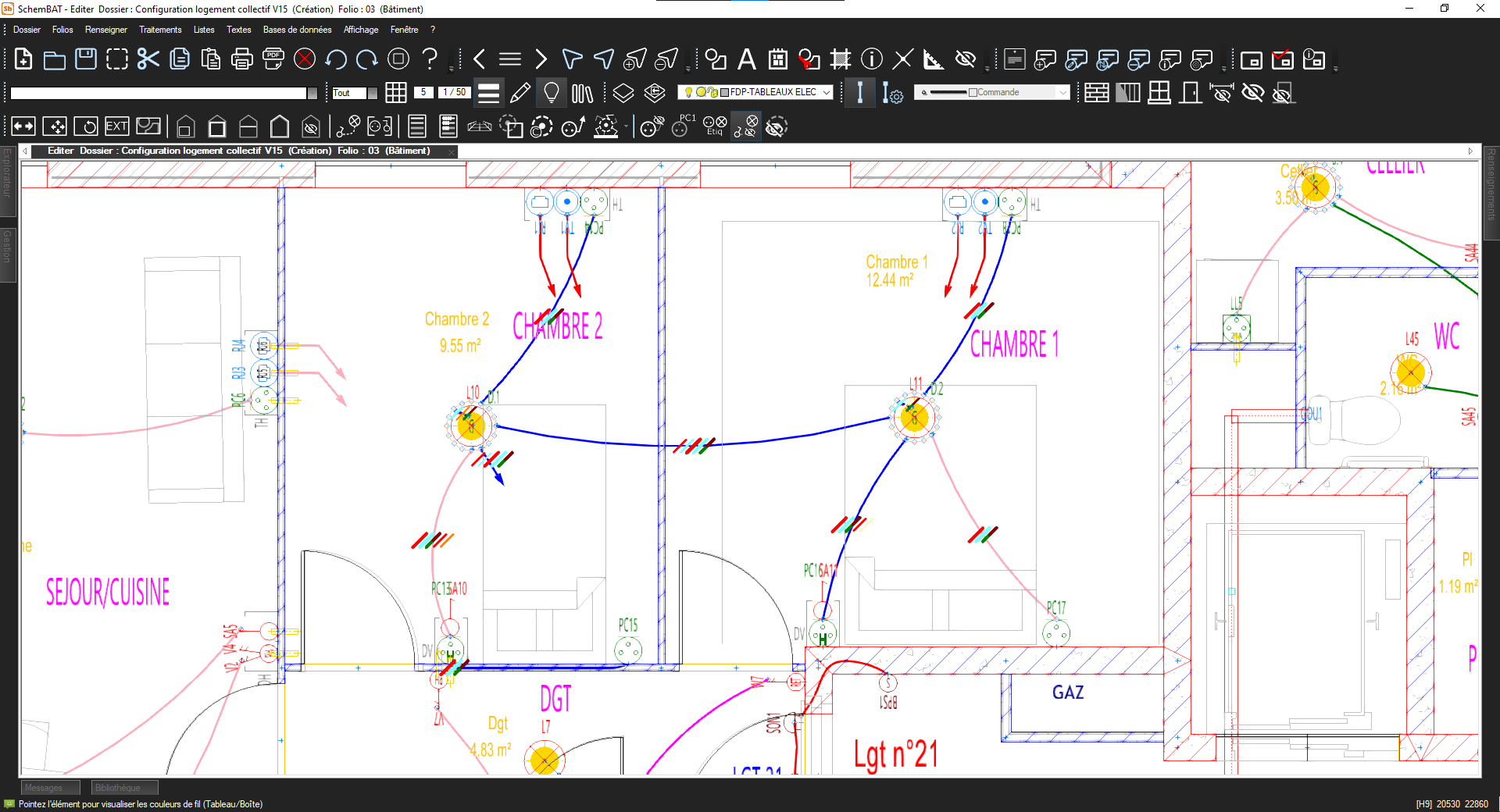Toggle the light bulb highlight button
The height and width of the screenshot is (812, 1500).
552,93
